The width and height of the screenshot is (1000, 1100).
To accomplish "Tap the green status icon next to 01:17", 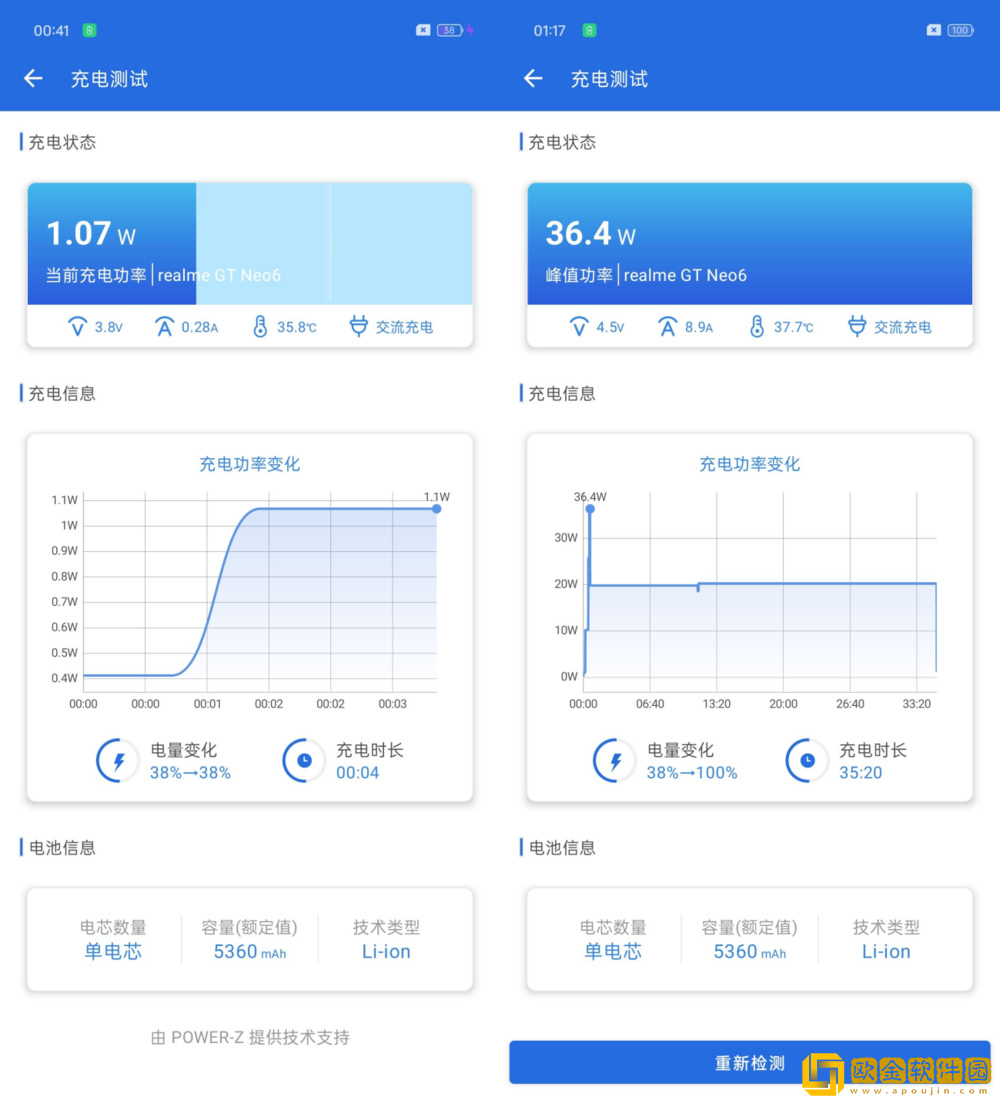I will click(x=589, y=30).
